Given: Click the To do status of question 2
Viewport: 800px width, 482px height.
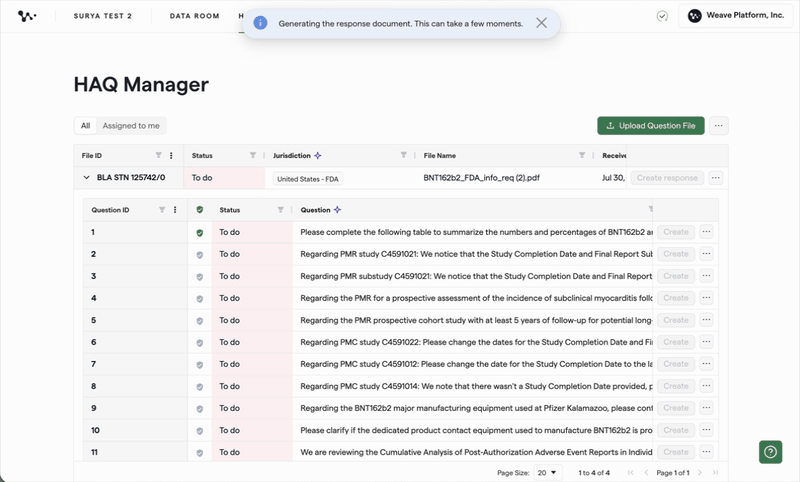Looking at the screenshot, I should pos(229,254).
